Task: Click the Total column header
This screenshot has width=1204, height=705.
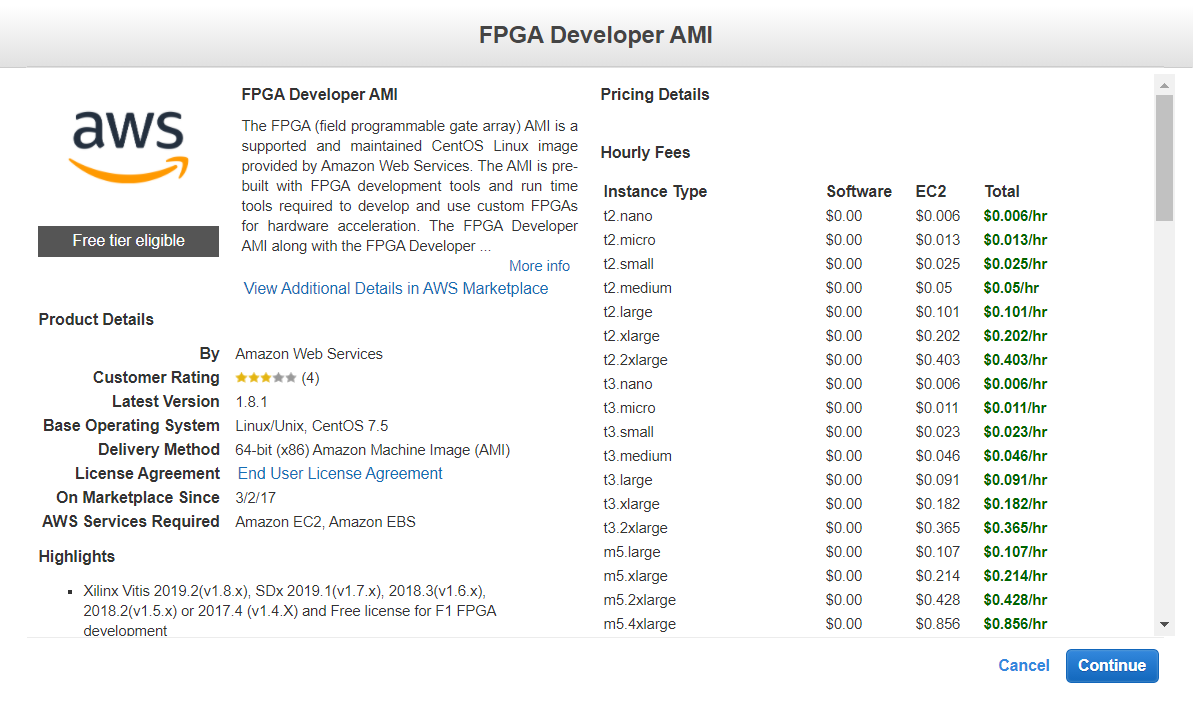Action: (x=1002, y=191)
